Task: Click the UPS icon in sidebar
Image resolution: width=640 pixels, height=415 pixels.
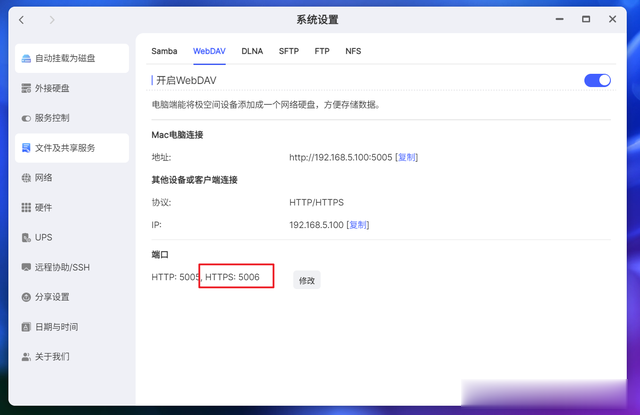Action: (26, 237)
